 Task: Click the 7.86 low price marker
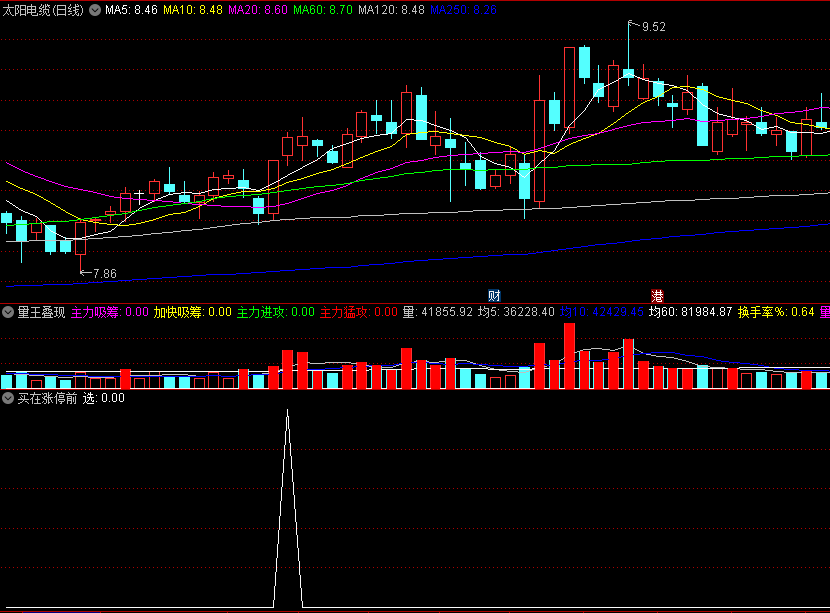(x=104, y=274)
